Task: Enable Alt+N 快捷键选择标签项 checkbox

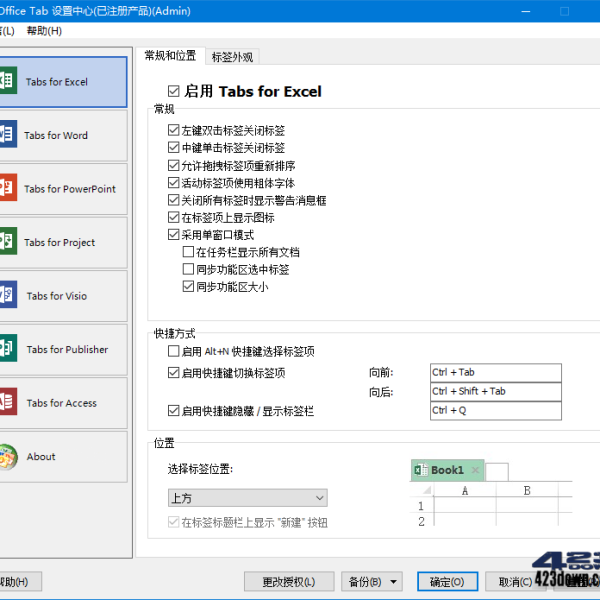Action: point(173,351)
